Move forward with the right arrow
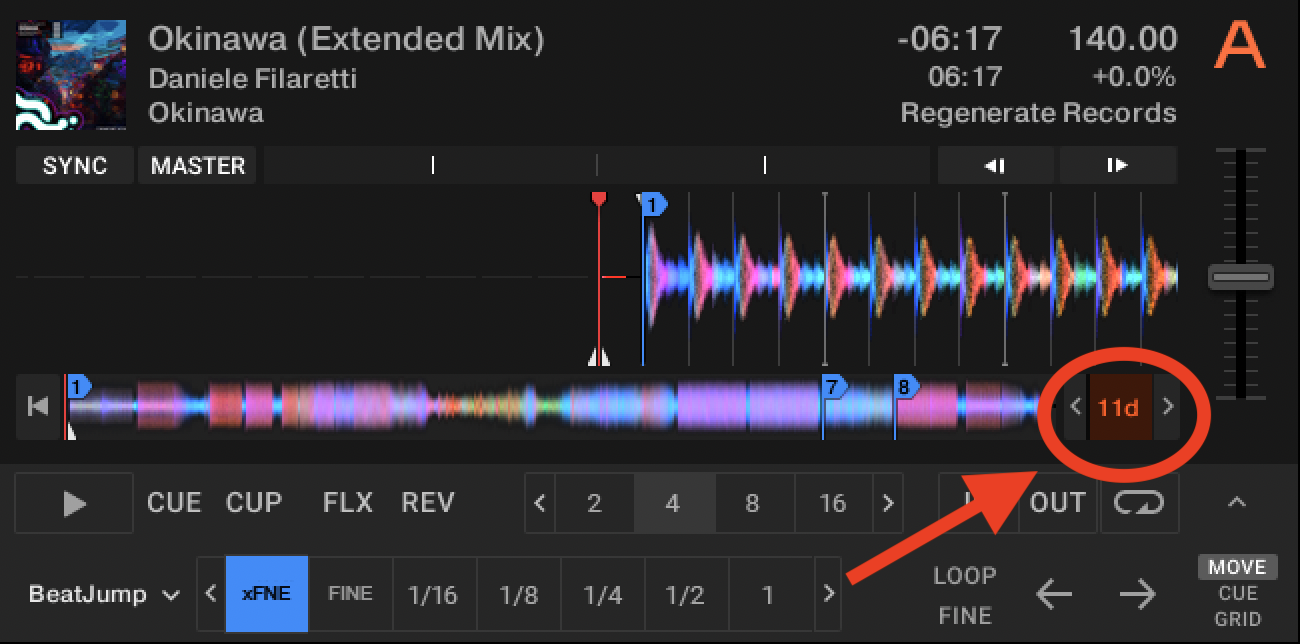This screenshot has height=644, width=1300. [1137, 595]
